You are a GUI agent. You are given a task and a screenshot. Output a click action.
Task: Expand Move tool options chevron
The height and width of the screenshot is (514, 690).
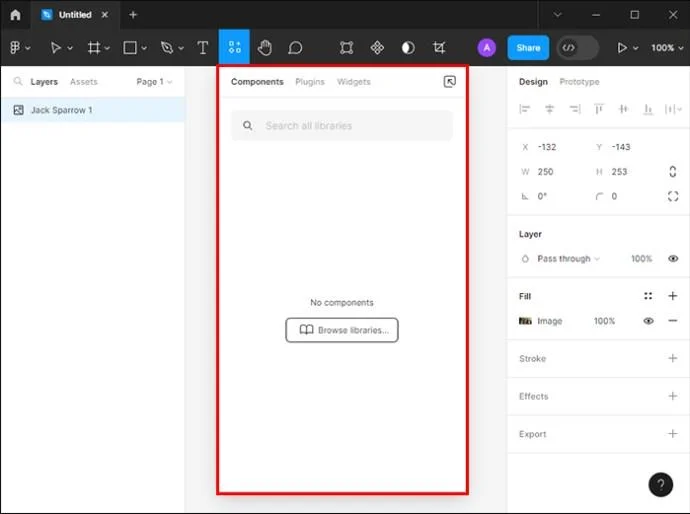70,48
